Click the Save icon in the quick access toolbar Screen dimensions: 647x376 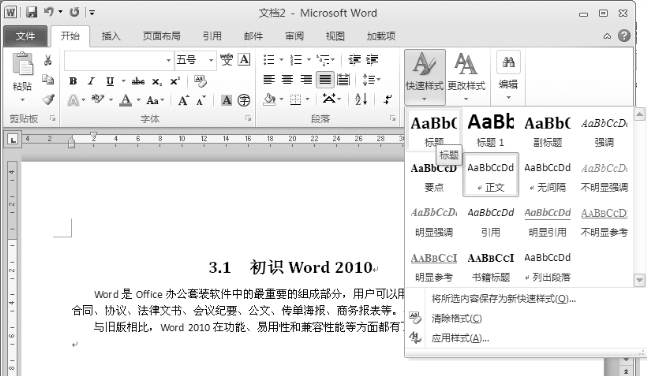(31, 12)
